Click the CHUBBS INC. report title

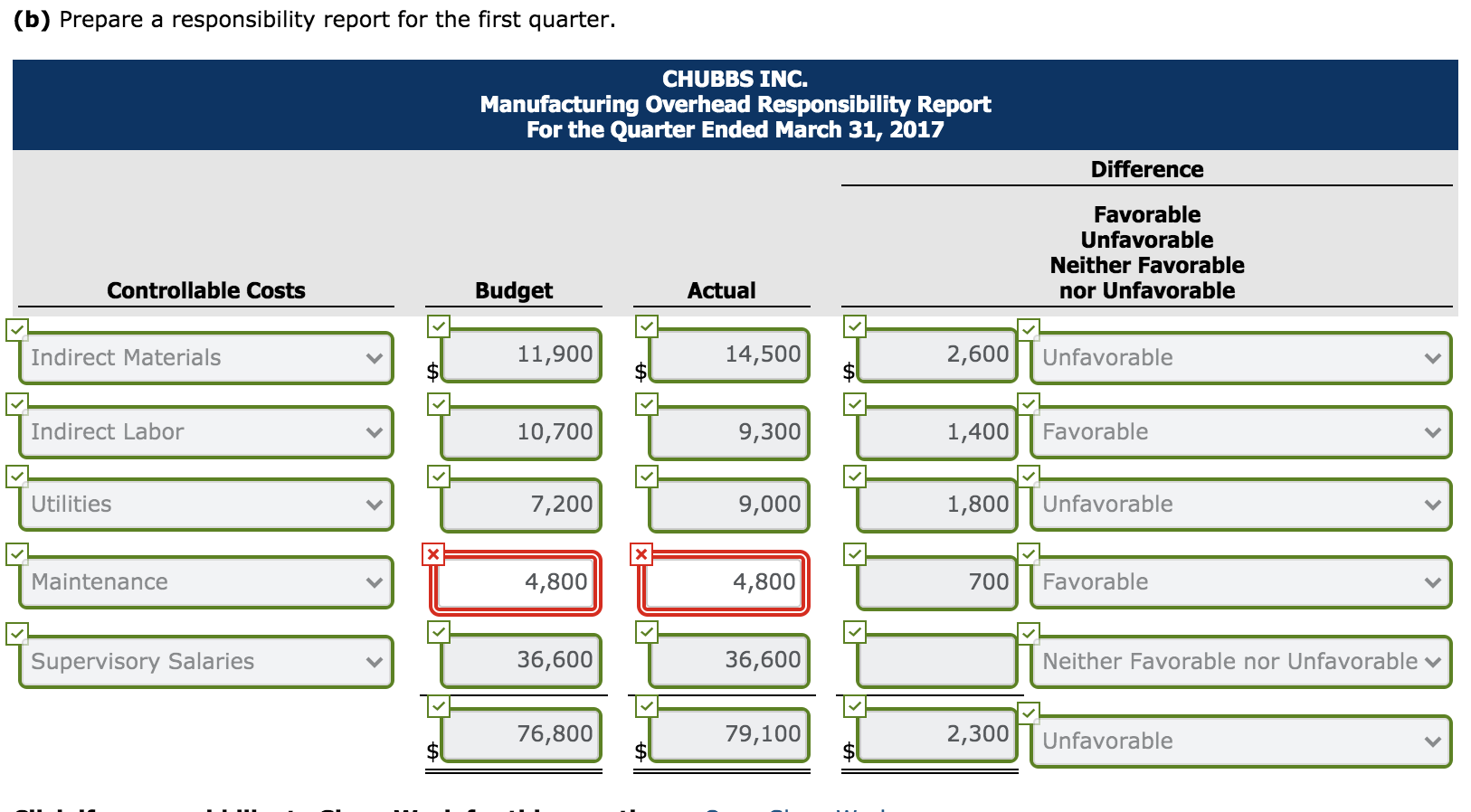tap(735, 80)
